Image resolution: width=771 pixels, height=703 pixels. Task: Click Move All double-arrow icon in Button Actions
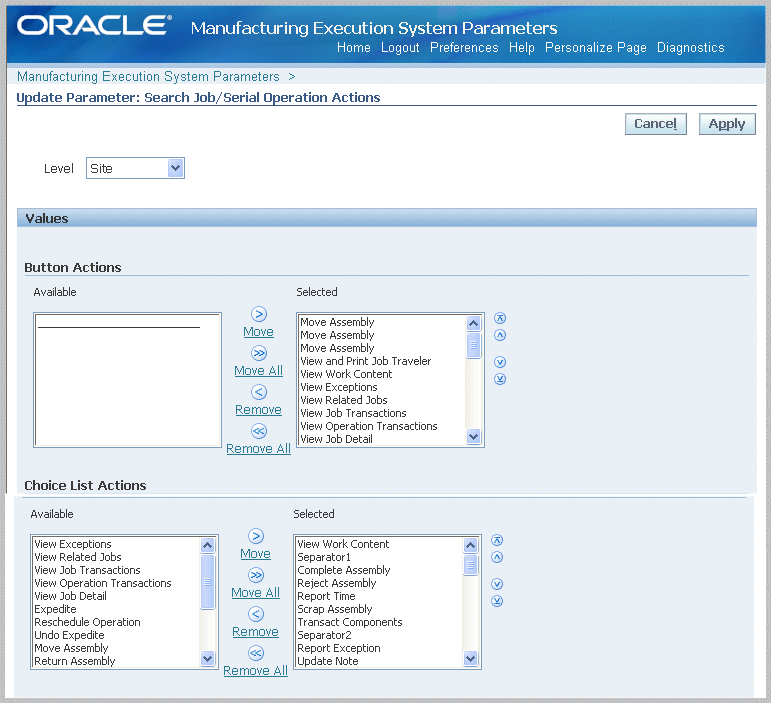259,353
